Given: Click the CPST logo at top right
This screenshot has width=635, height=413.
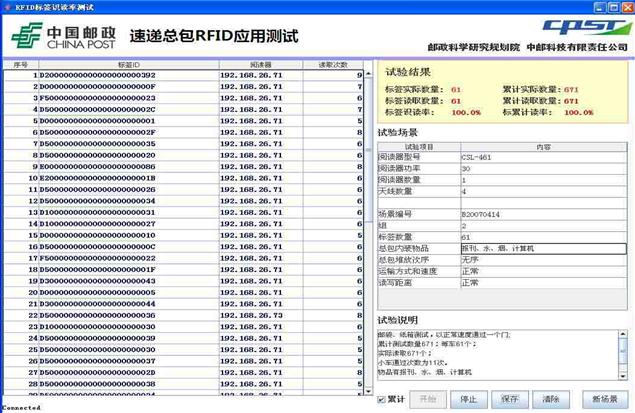Looking at the screenshot, I should (x=587, y=27).
